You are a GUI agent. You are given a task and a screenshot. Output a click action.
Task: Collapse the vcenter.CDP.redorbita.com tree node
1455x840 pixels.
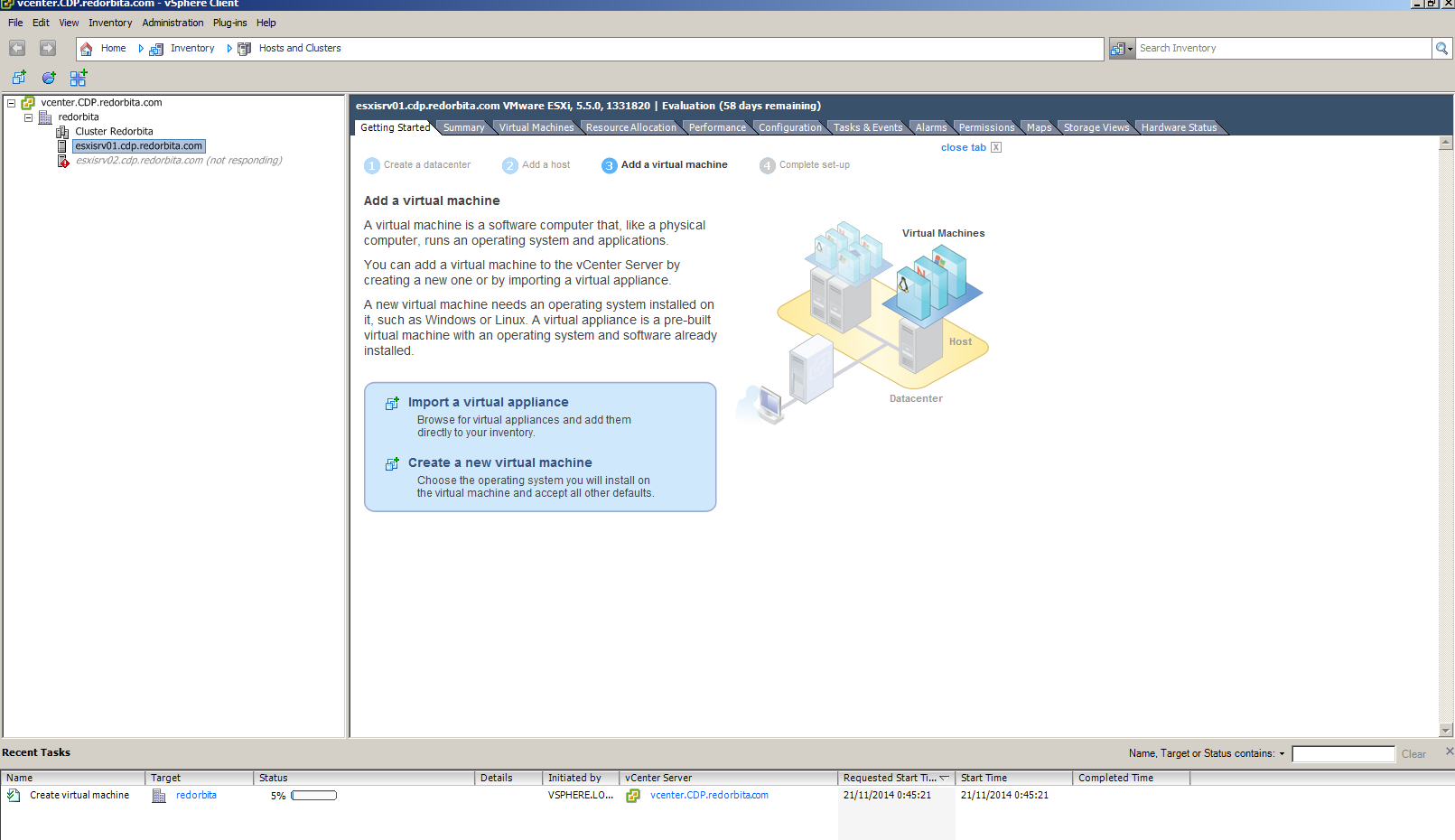[x=12, y=103]
